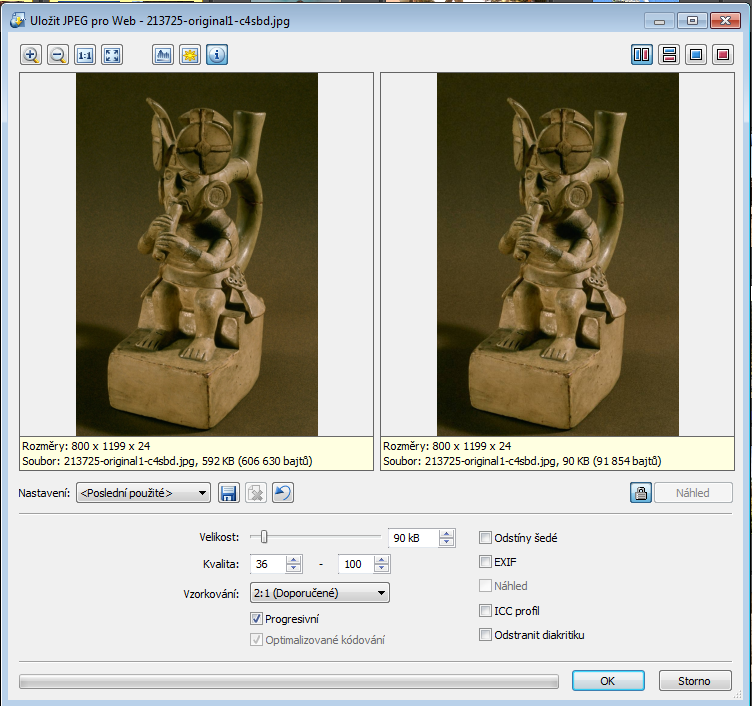Screen dimensions: 752x706
Task: Click the Velikost 90 kB input field
Action: coord(413,538)
